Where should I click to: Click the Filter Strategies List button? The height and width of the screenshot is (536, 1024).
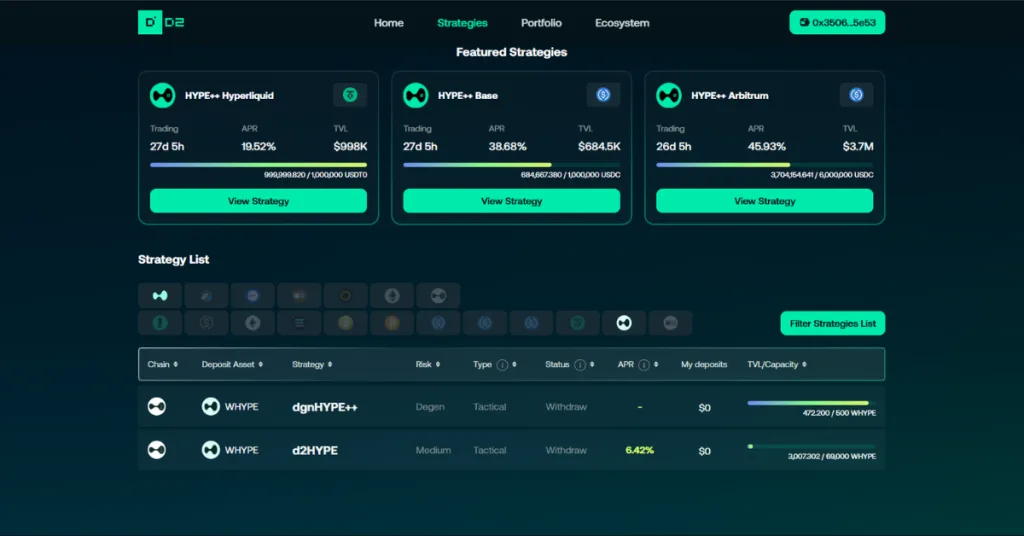coord(833,323)
